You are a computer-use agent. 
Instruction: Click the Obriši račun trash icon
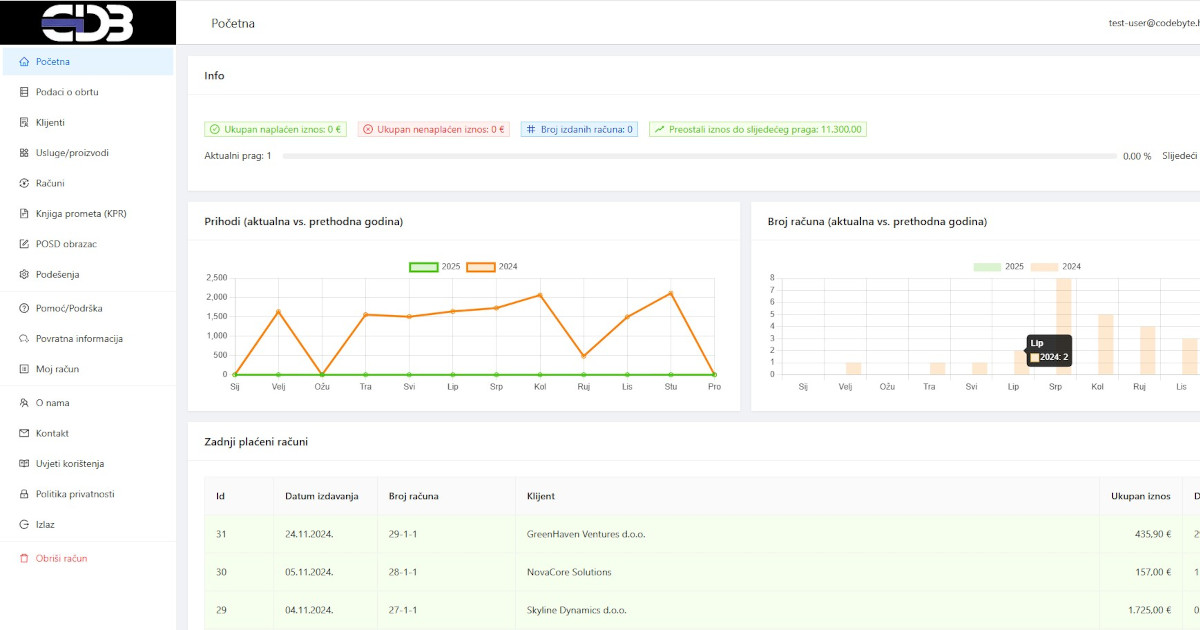click(x=24, y=559)
